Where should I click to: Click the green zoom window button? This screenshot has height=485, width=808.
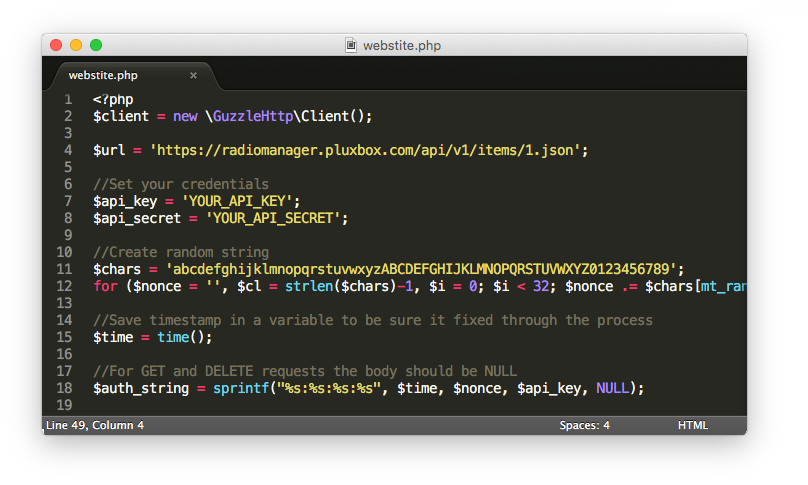coord(96,45)
